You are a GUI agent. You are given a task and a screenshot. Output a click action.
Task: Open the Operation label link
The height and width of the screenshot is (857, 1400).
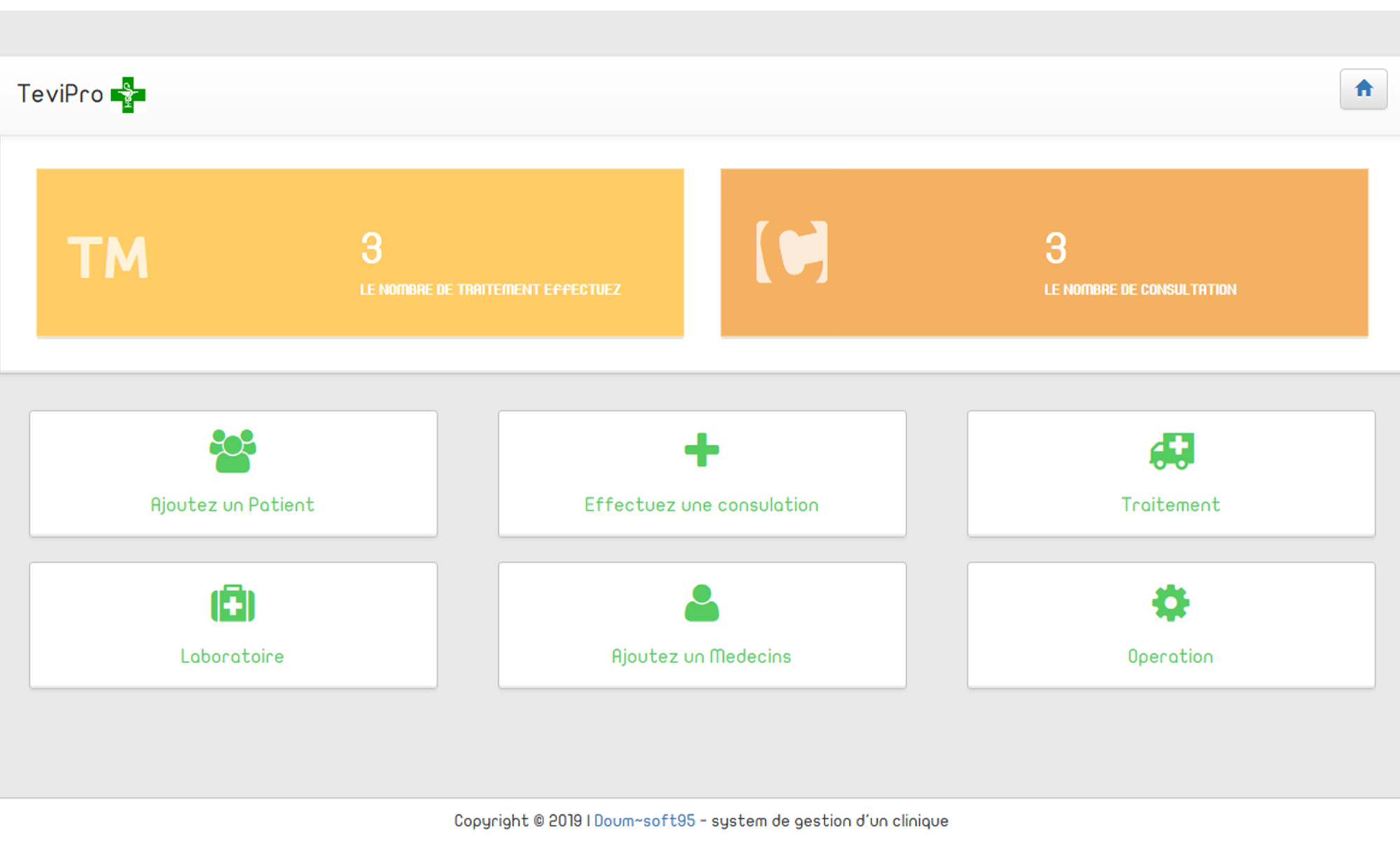pos(1170,656)
